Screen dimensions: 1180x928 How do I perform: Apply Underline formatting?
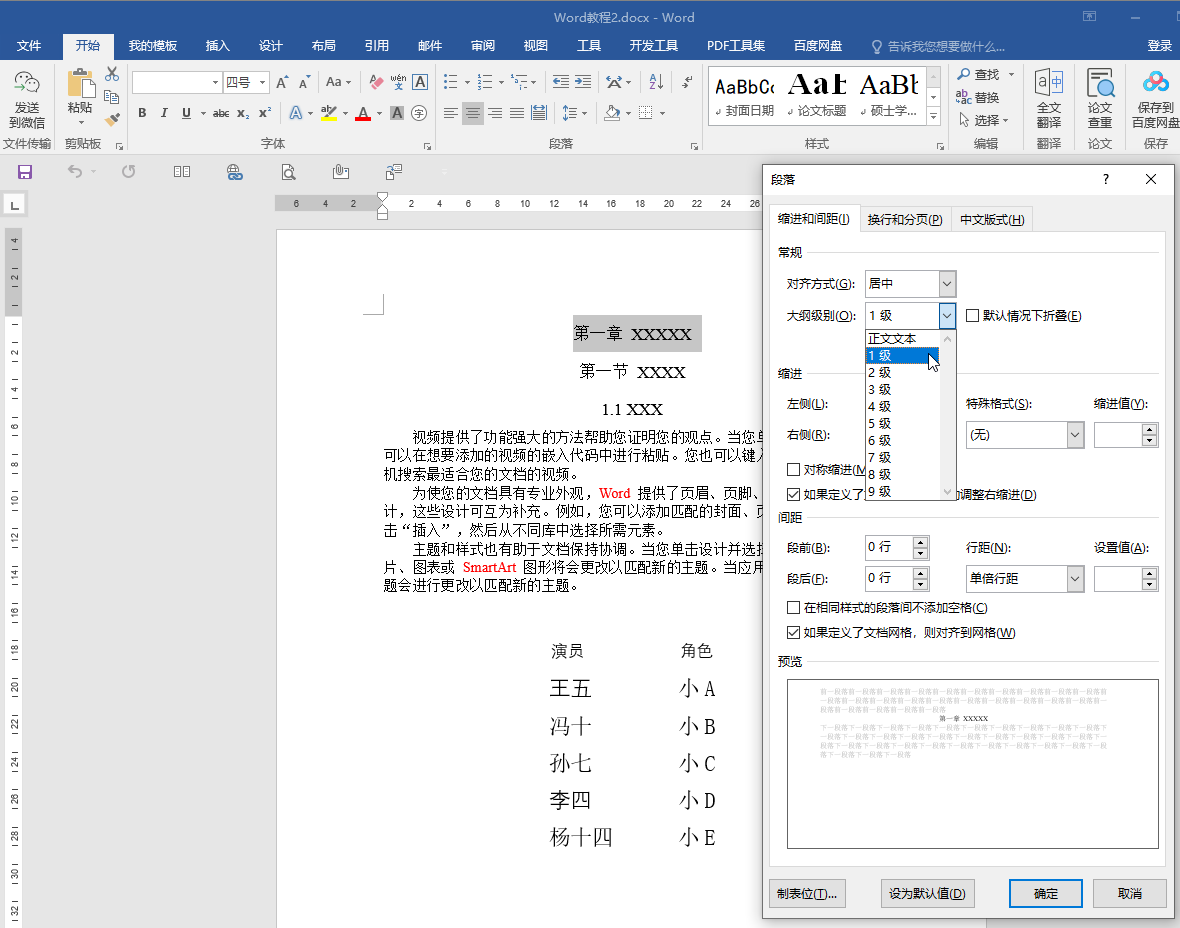coord(186,113)
